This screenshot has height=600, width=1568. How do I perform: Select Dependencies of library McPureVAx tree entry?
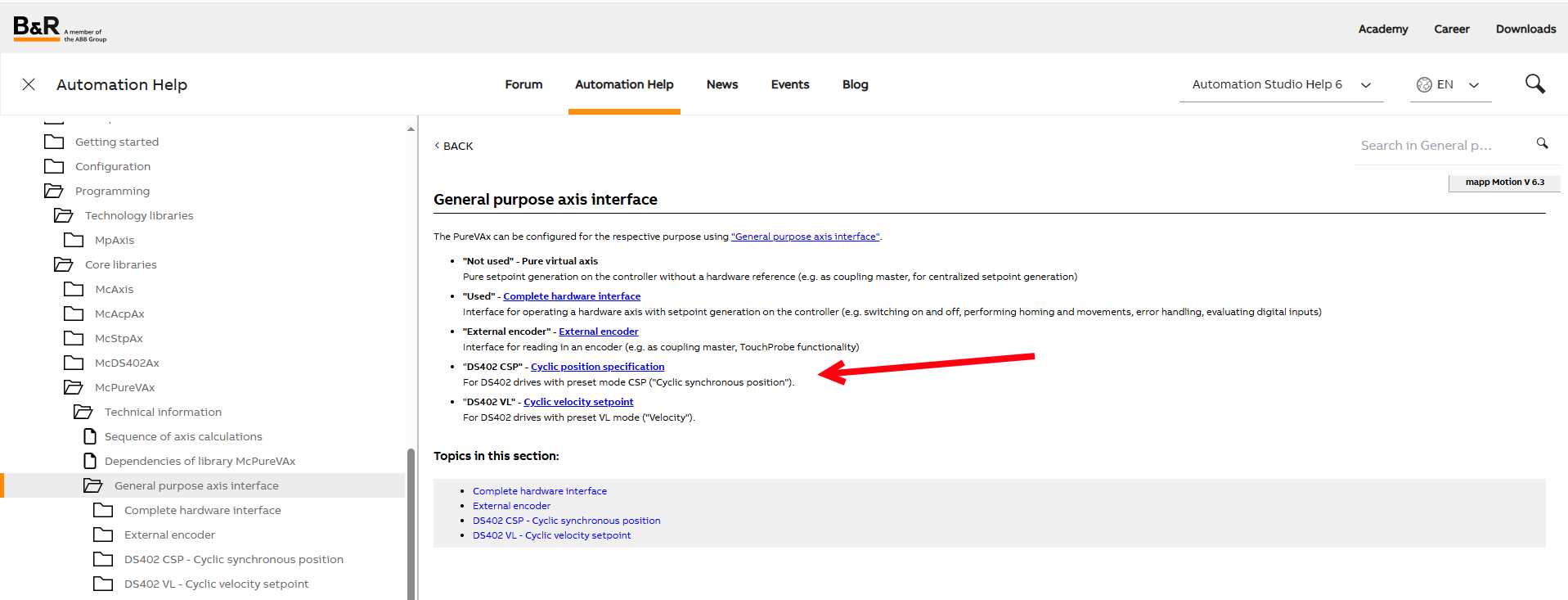pos(200,461)
